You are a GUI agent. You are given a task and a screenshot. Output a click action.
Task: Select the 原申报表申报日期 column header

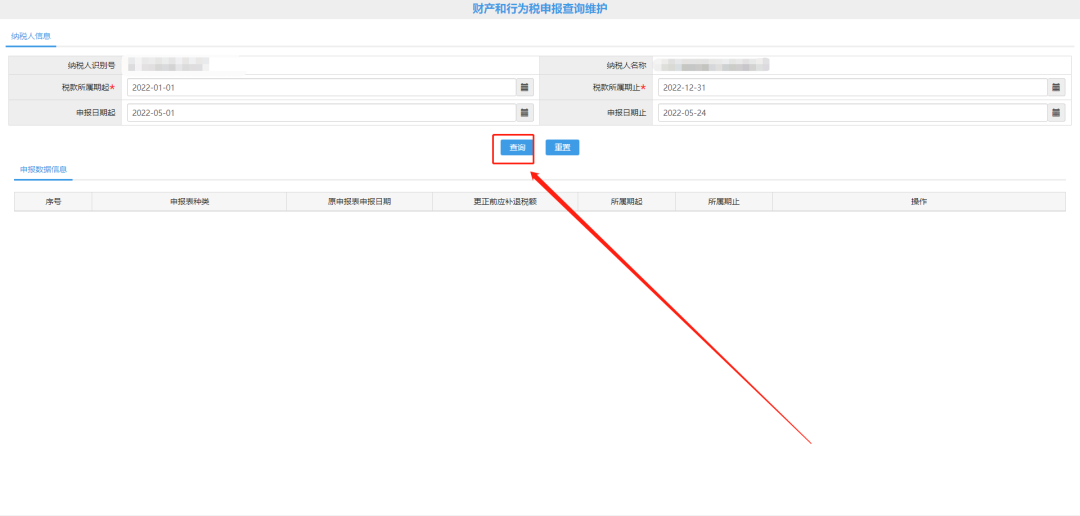tap(359, 202)
